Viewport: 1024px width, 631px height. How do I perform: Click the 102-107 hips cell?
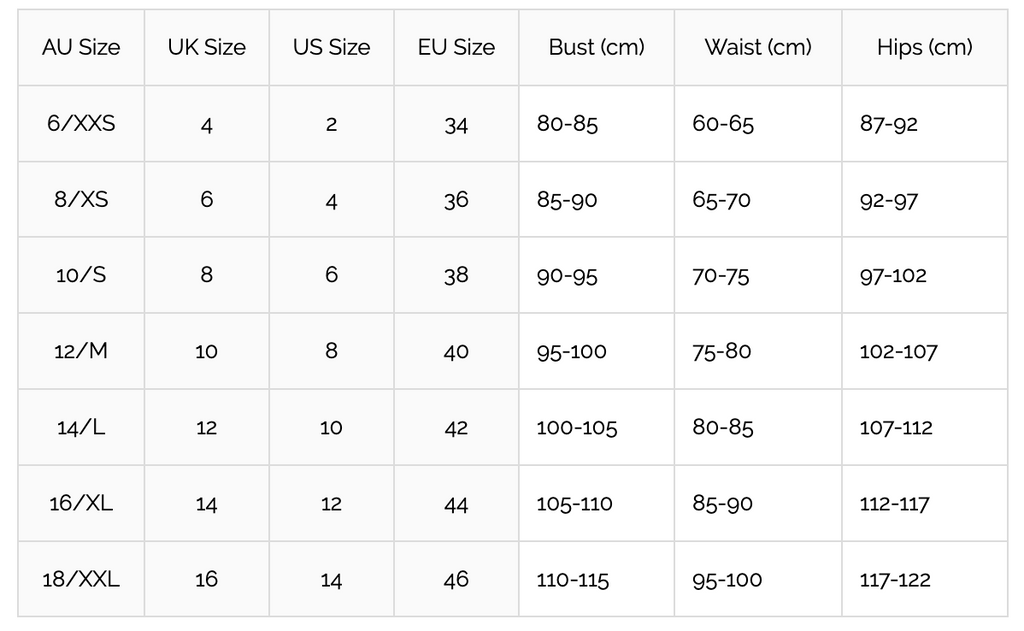point(898,351)
